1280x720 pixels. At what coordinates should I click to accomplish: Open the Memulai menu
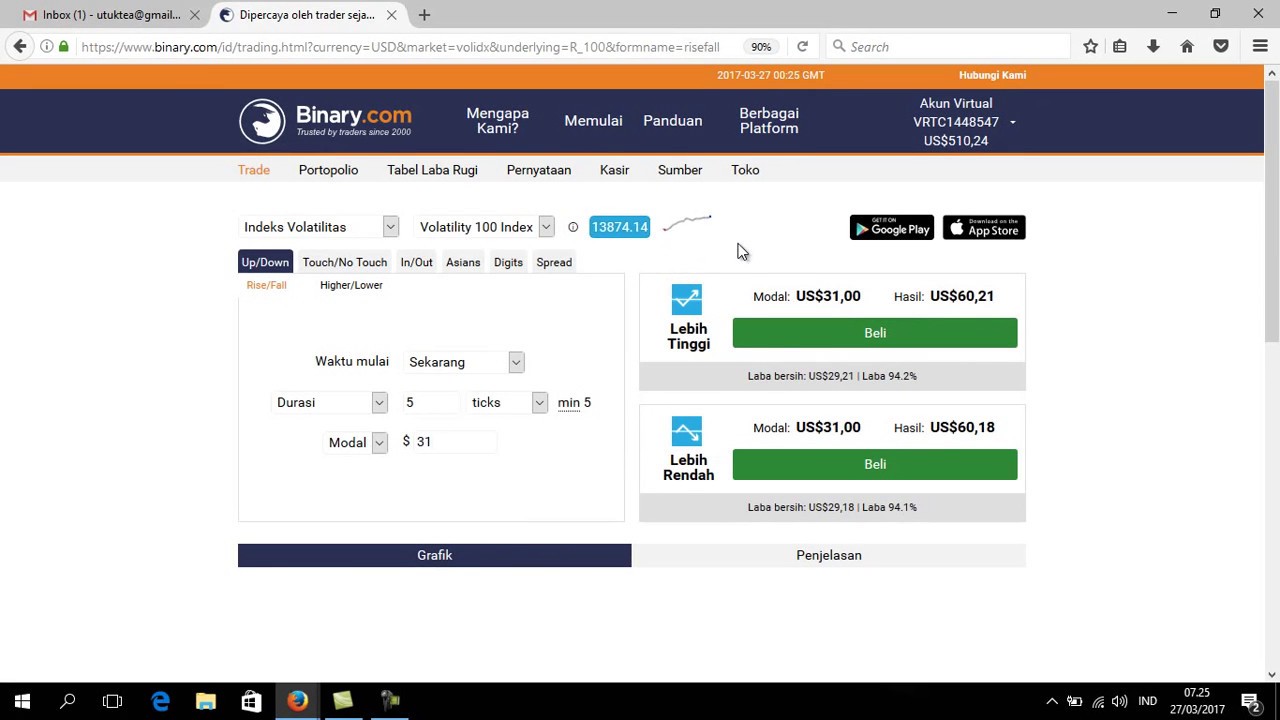tap(593, 121)
